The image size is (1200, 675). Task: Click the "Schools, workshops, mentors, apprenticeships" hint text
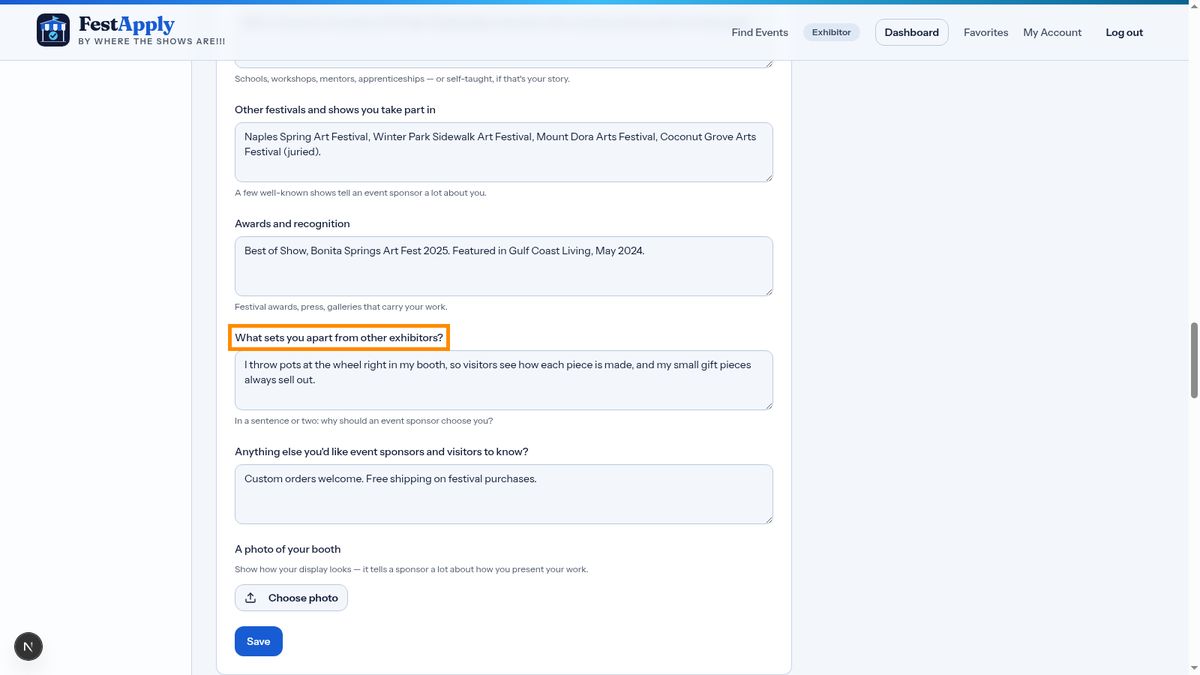click(402, 79)
